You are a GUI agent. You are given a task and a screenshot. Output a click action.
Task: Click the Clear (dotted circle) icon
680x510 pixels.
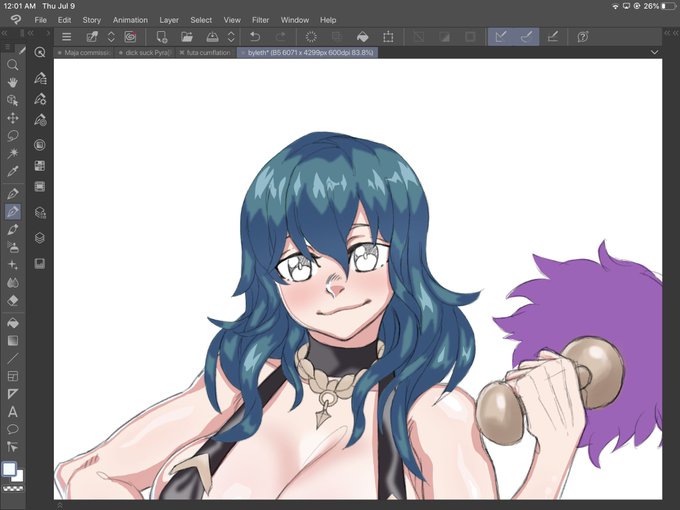[311, 37]
